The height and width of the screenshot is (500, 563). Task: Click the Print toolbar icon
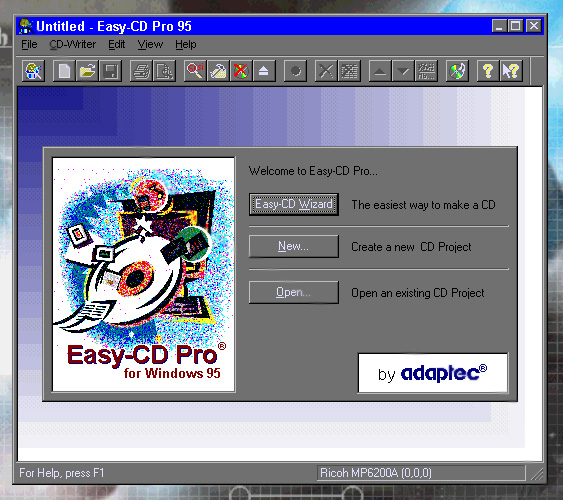(x=141, y=71)
